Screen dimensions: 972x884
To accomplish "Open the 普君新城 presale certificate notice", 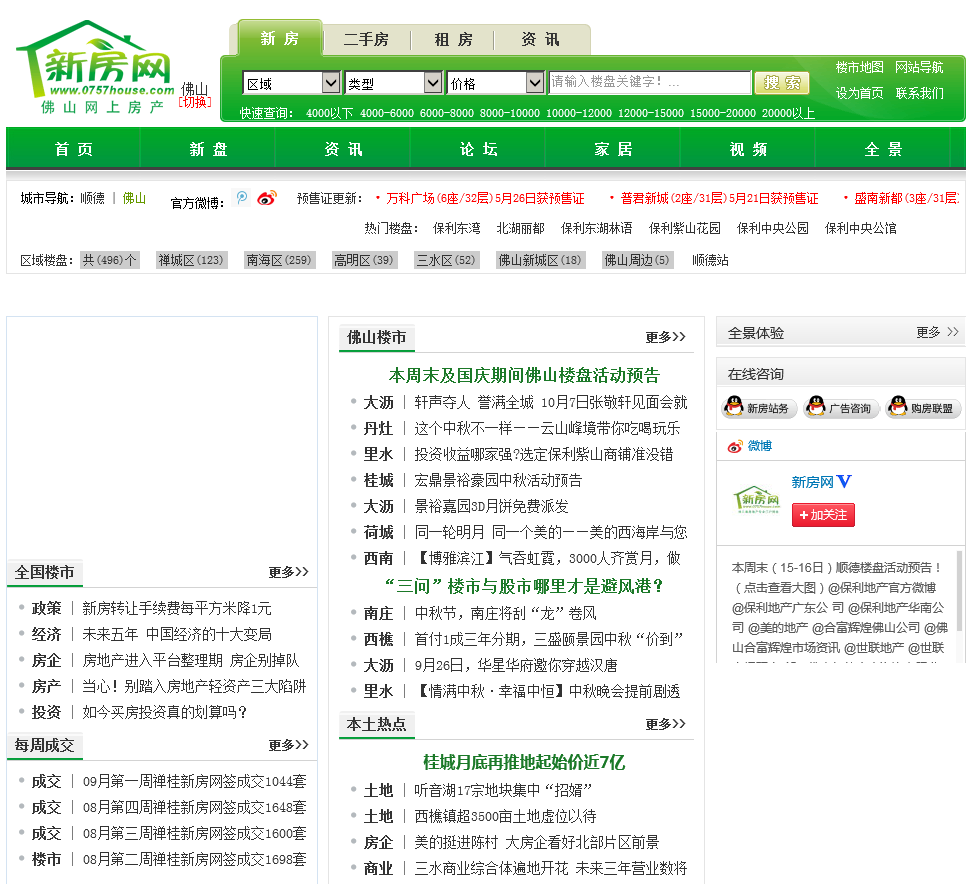I will [719, 198].
